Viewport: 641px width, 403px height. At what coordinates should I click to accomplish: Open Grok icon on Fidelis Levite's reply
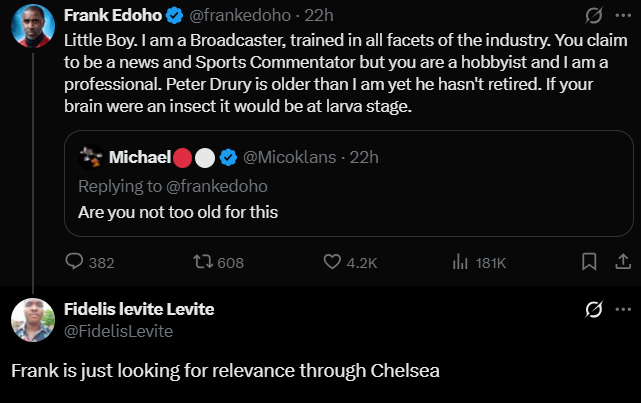point(592,309)
